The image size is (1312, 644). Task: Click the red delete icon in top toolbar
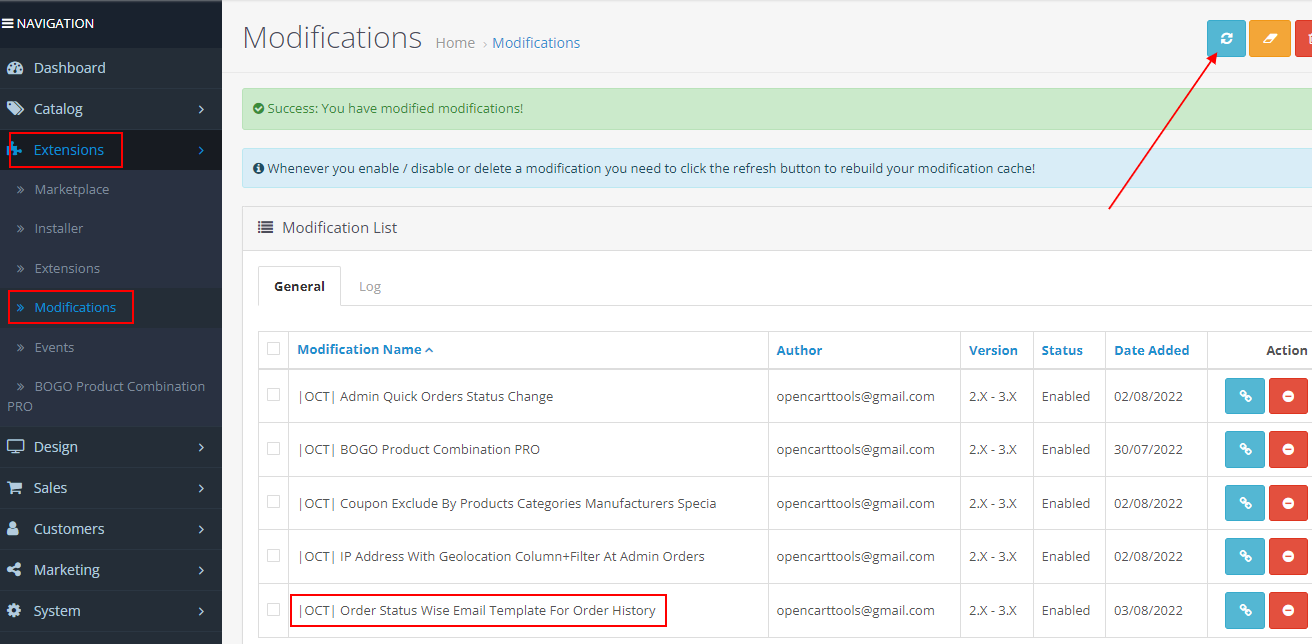tap(1305, 38)
